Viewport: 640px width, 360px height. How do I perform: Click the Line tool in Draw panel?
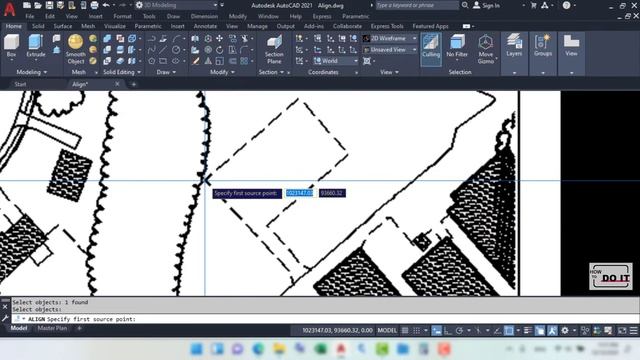pos(163,50)
